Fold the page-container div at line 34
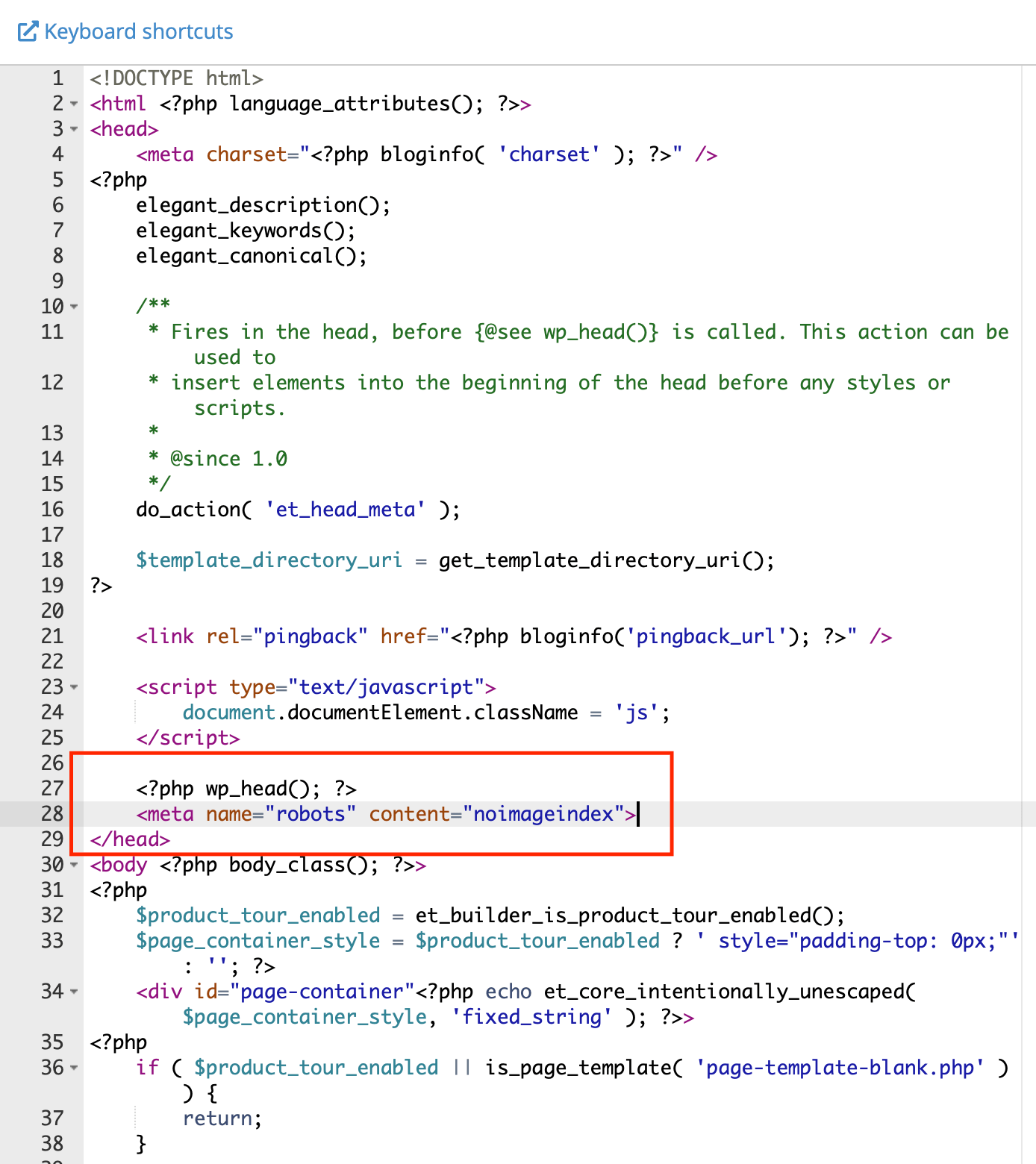The image size is (1036, 1164). (74, 992)
